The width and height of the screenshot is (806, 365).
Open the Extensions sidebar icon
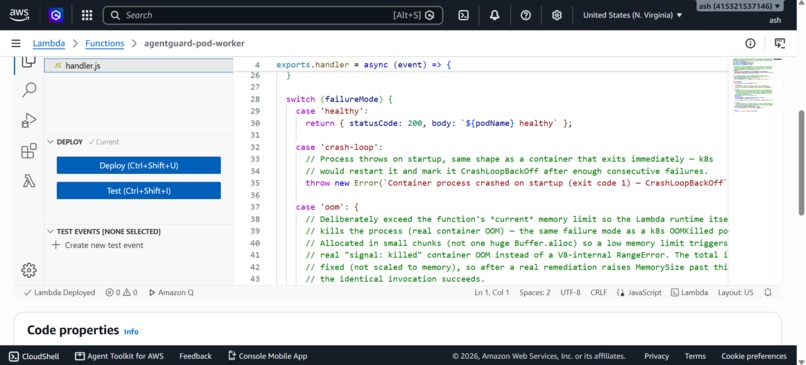[x=29, y=151]
